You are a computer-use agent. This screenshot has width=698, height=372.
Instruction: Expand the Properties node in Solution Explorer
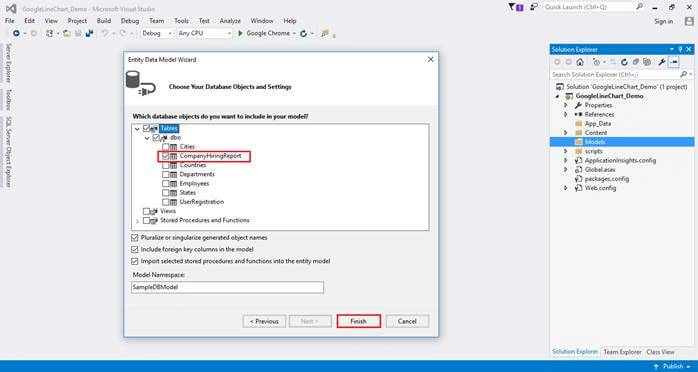point(566,105)
